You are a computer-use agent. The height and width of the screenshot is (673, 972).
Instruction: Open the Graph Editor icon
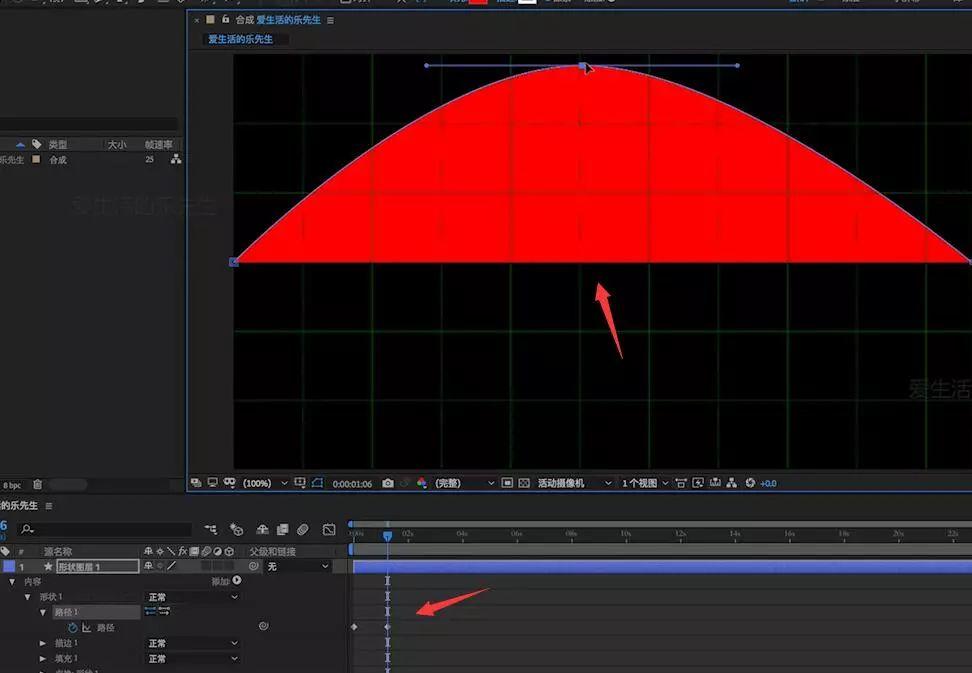tap(329, 529)
